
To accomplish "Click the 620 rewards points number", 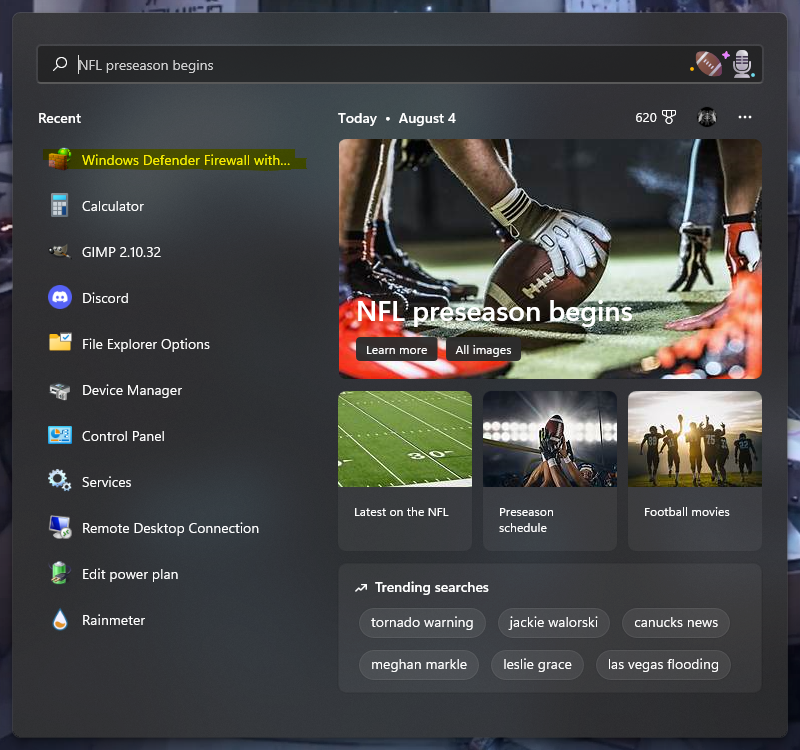I will 646,118.
